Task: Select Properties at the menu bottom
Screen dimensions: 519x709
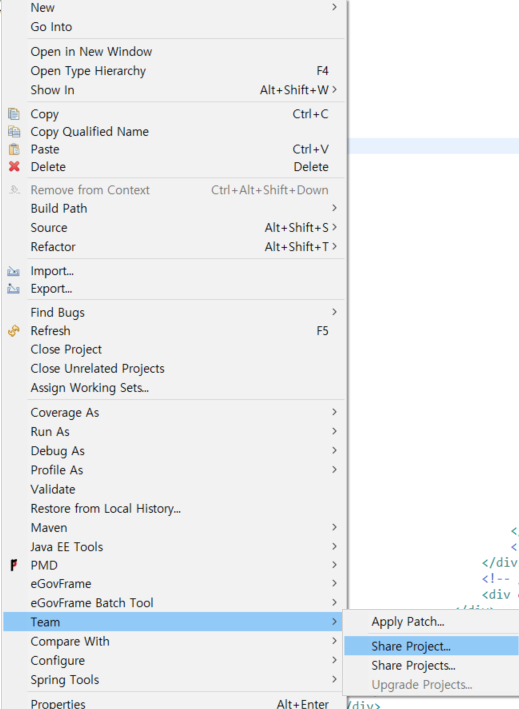Action: tap(174, 702)
